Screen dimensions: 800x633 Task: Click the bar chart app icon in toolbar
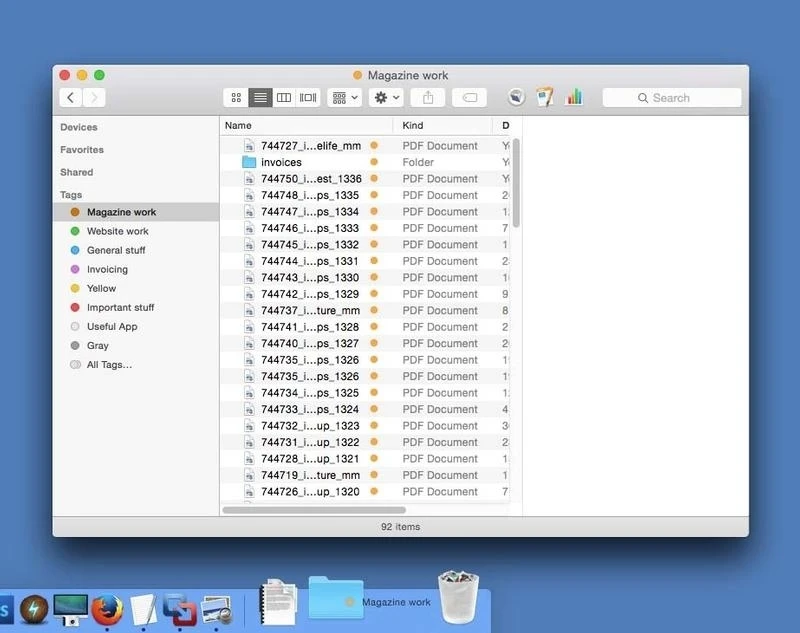click(x=574, y=97)
